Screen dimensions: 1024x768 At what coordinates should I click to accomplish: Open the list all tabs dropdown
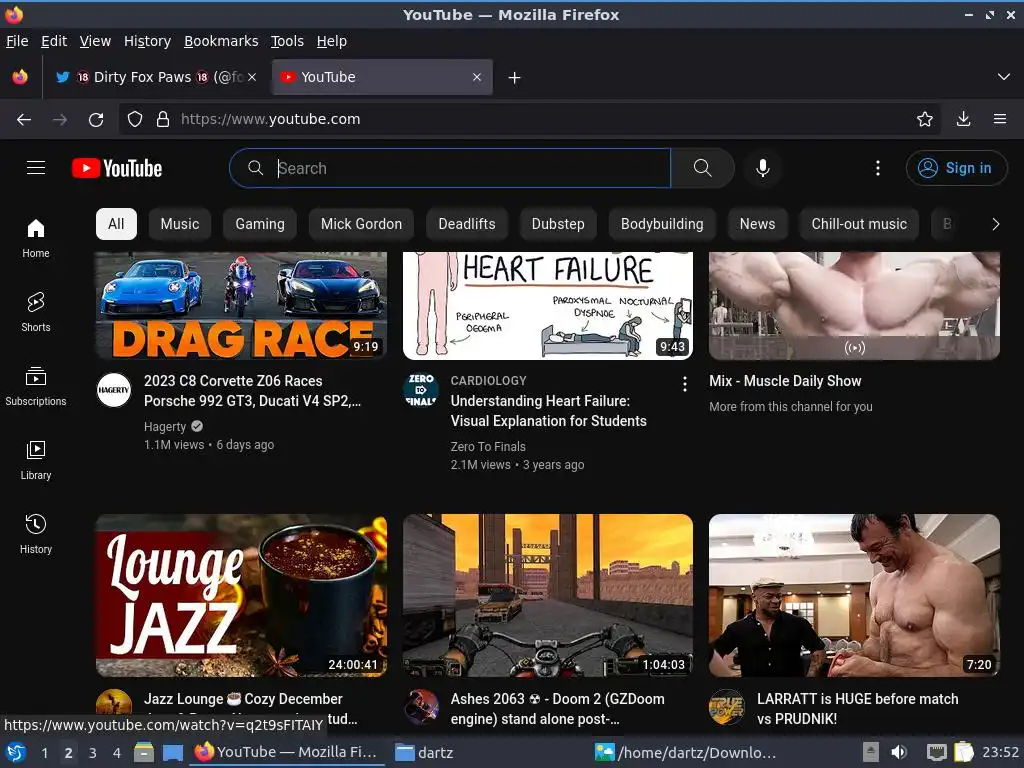point(1004,77)
